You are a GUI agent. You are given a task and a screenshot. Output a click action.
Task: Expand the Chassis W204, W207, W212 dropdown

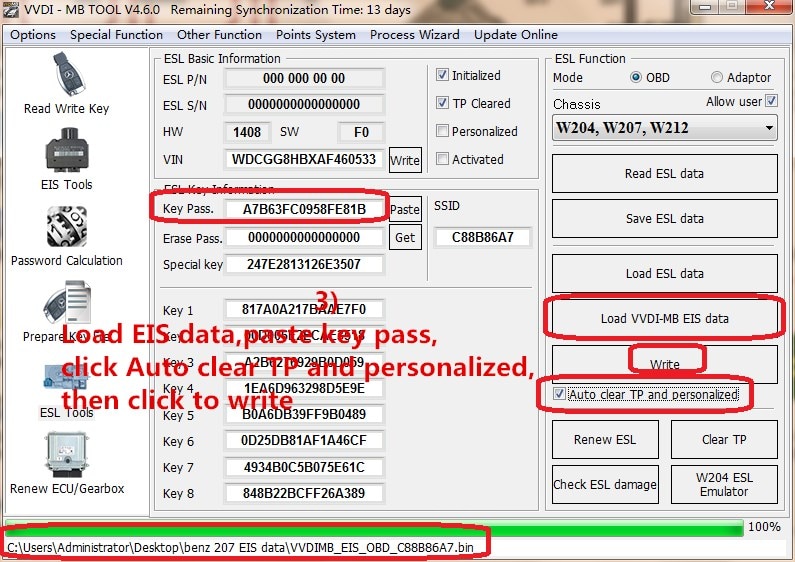[x=665, y=128]
